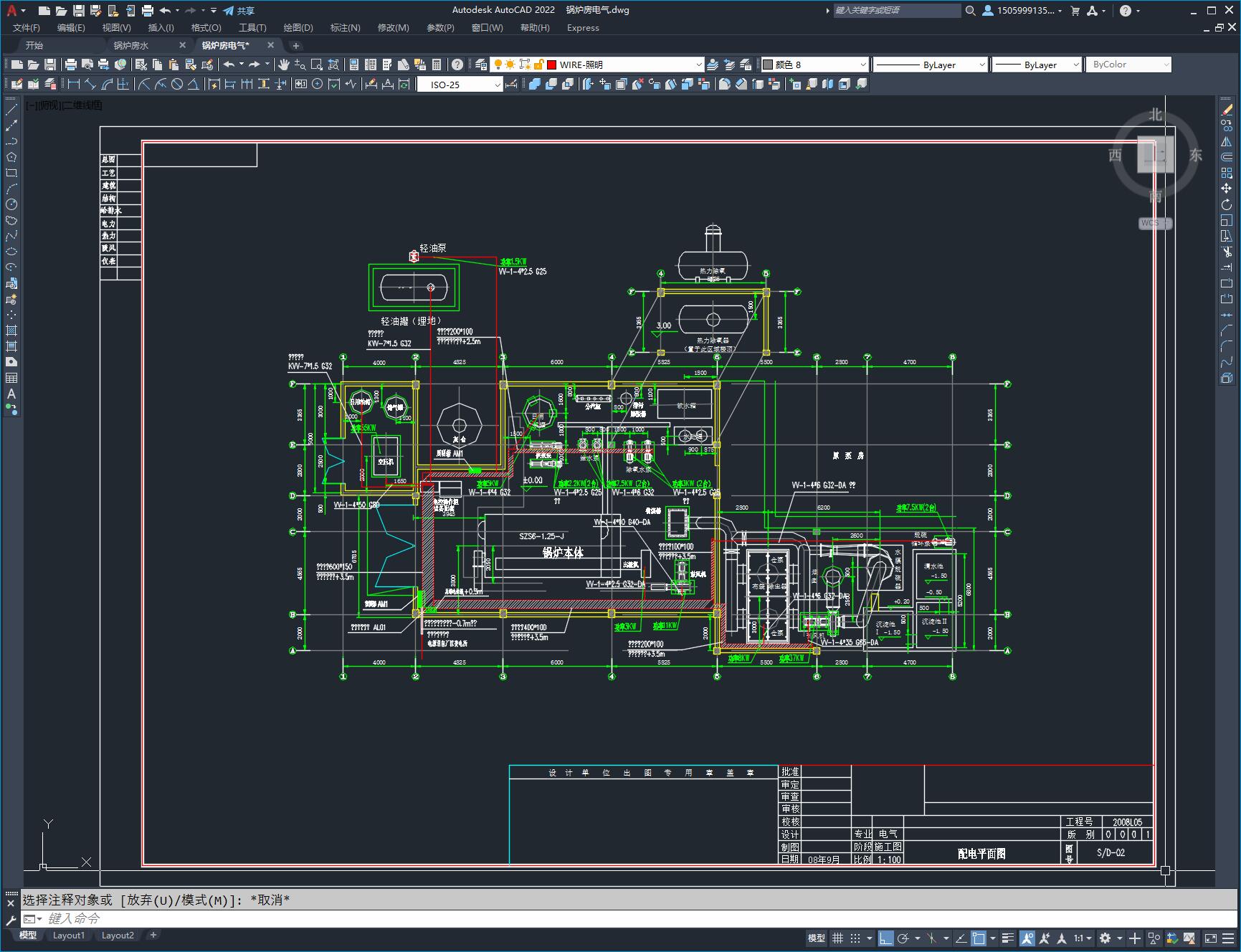The height and width of the screenshot is (952, 1241).
Task: Open the first ByLayer linetype dropdown
Action: (x=981, y=65)
